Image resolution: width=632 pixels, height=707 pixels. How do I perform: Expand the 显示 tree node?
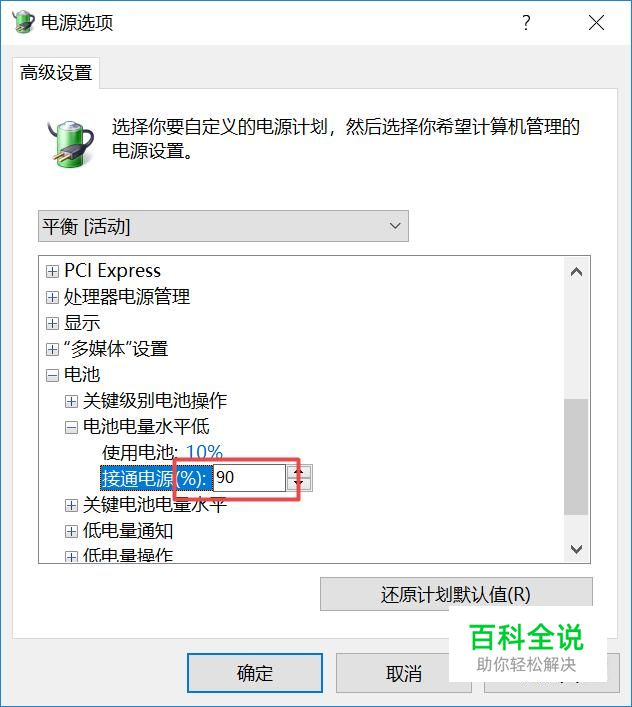(x=52, y=323)
